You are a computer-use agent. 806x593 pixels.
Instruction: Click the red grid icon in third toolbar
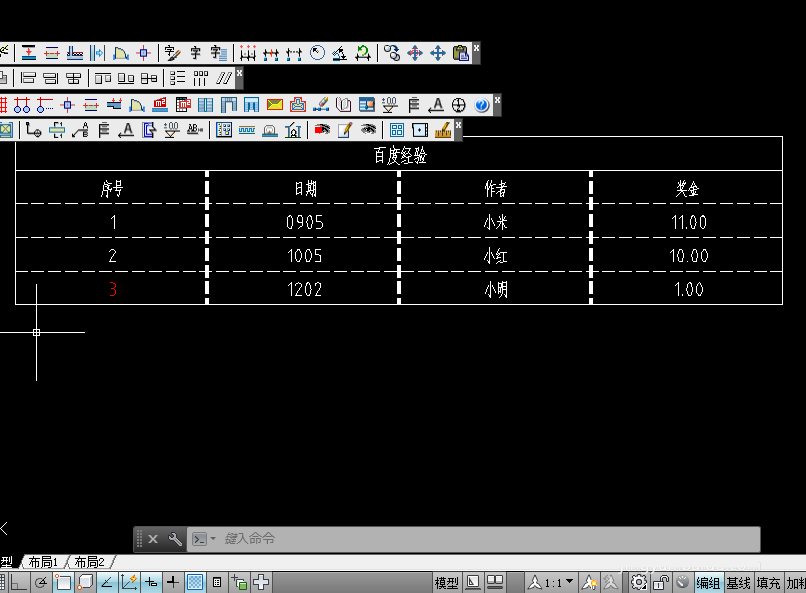click(x=3, y=105)
